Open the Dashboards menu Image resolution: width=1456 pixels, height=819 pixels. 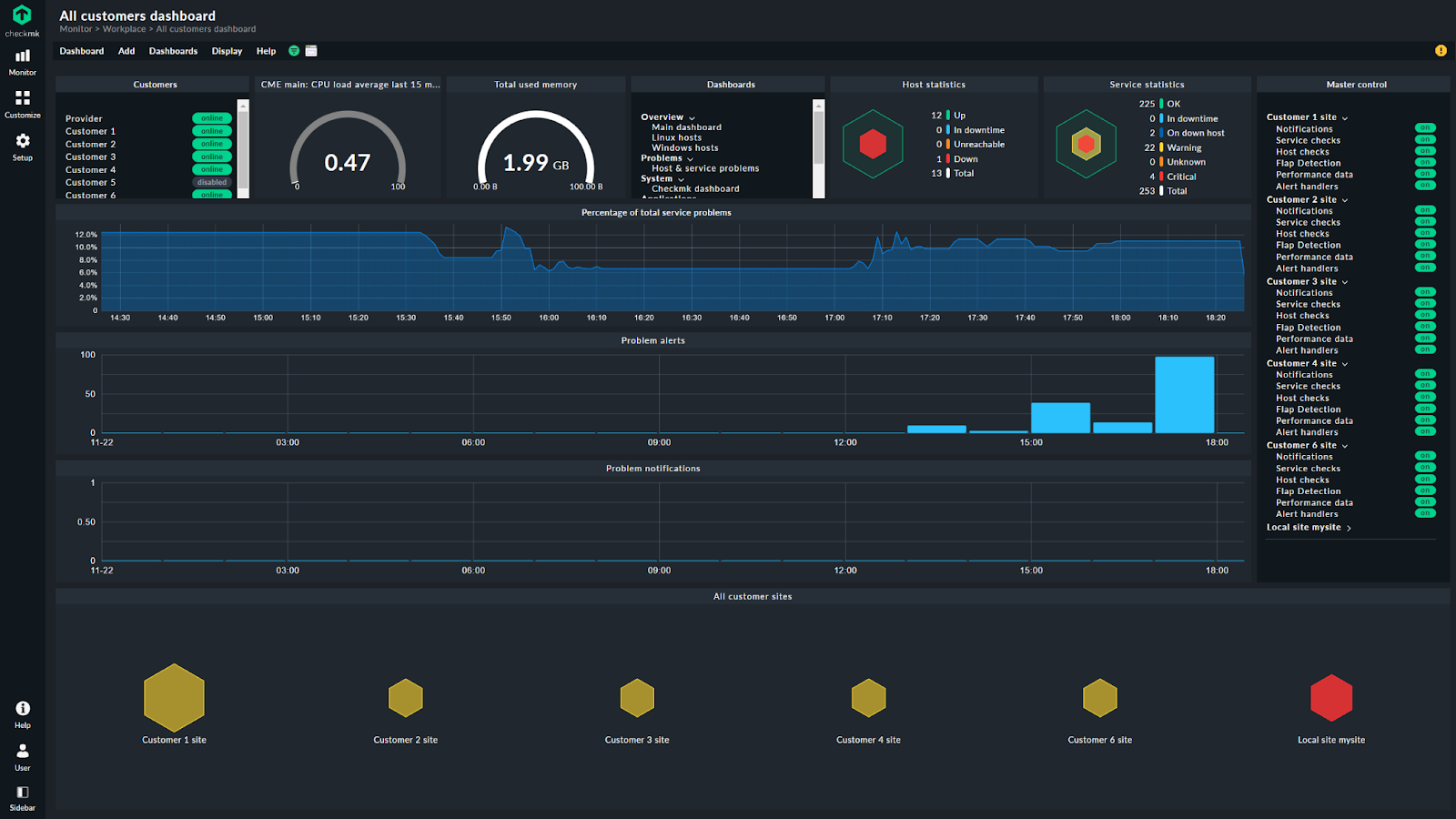point(173,51)
